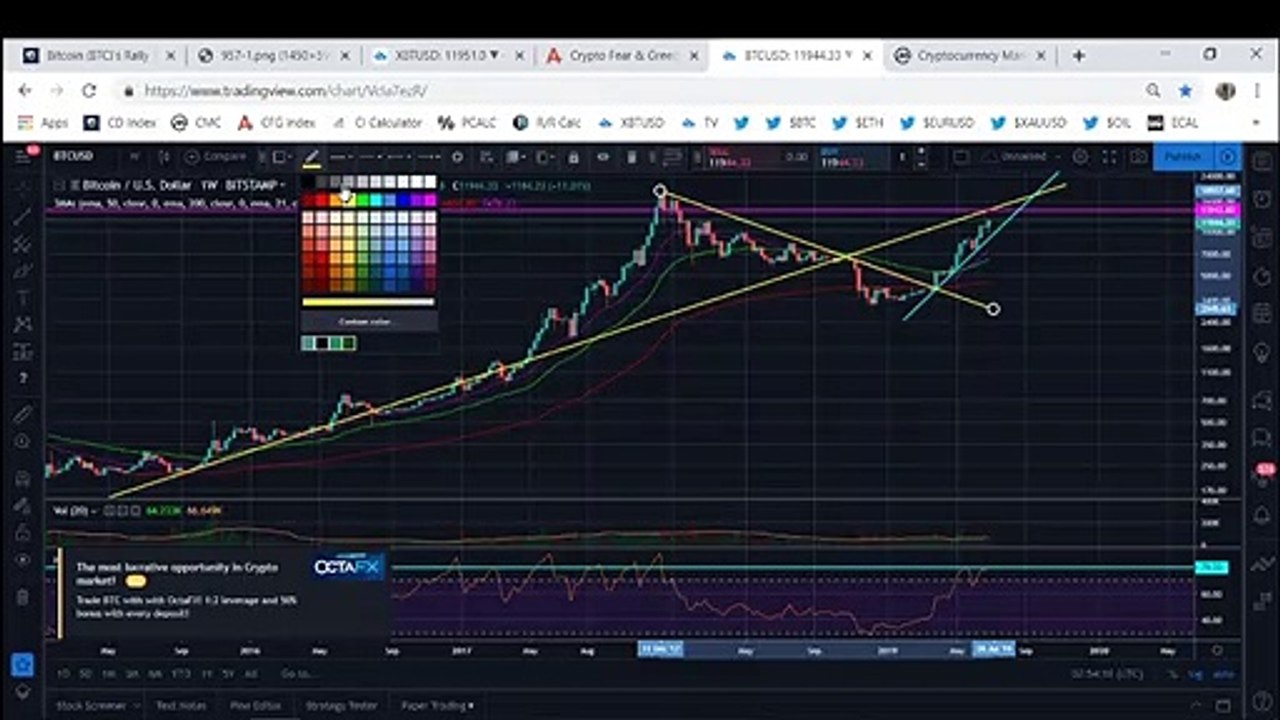Toggle lock all drawings in left sidebar
1280x720 pixels.
pyautogui.click(x=23, y=533)
